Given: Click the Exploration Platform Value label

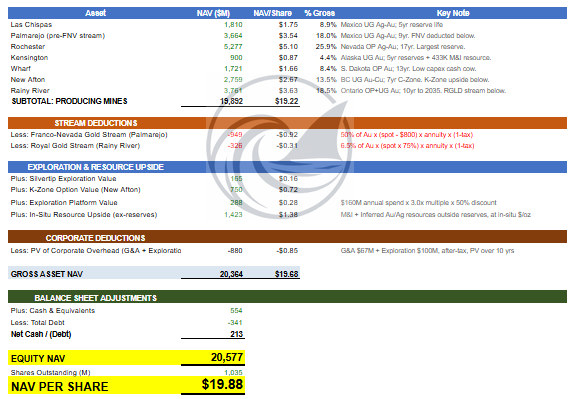Looking at the screenshot, I should [64, 202].
